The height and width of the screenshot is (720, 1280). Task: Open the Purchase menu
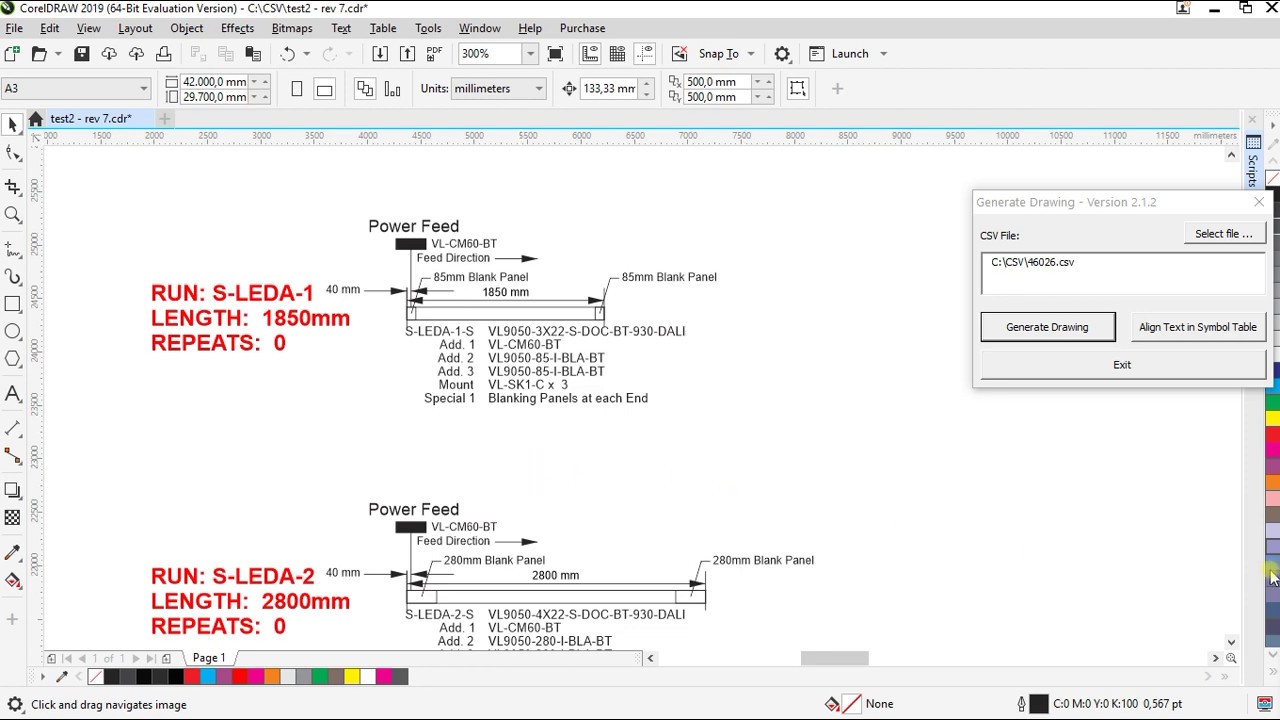[x=582, y=28]
